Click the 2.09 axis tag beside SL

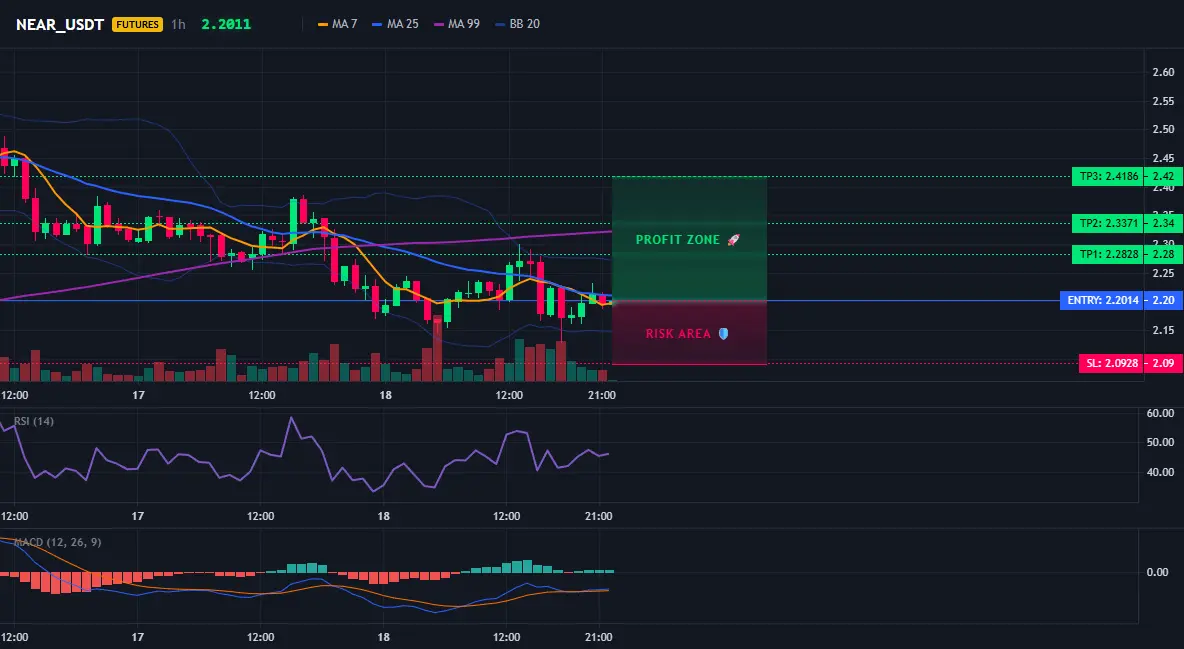(x=1164, y=363)
